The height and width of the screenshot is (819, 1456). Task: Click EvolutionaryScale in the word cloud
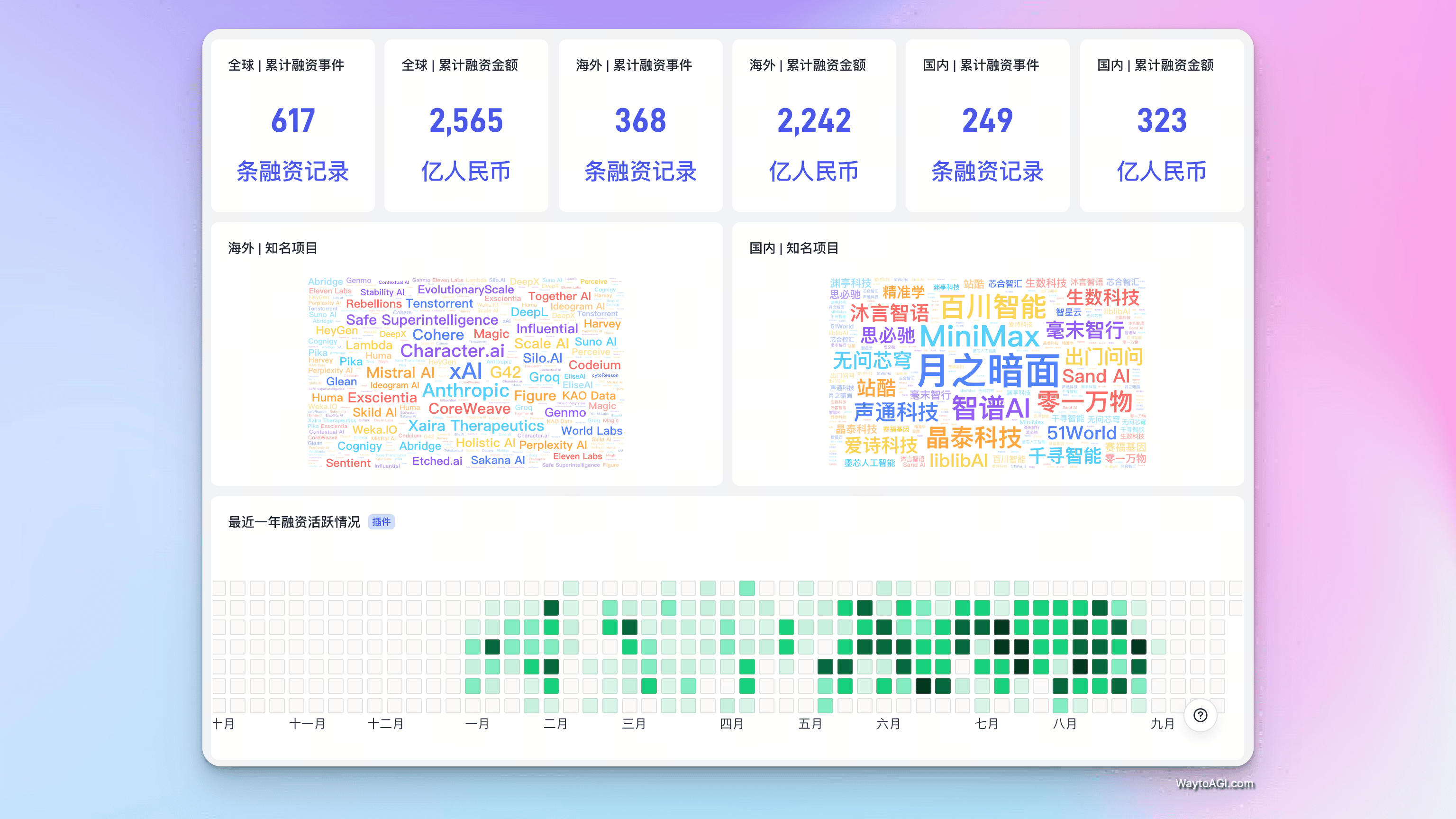click(466, 290)
